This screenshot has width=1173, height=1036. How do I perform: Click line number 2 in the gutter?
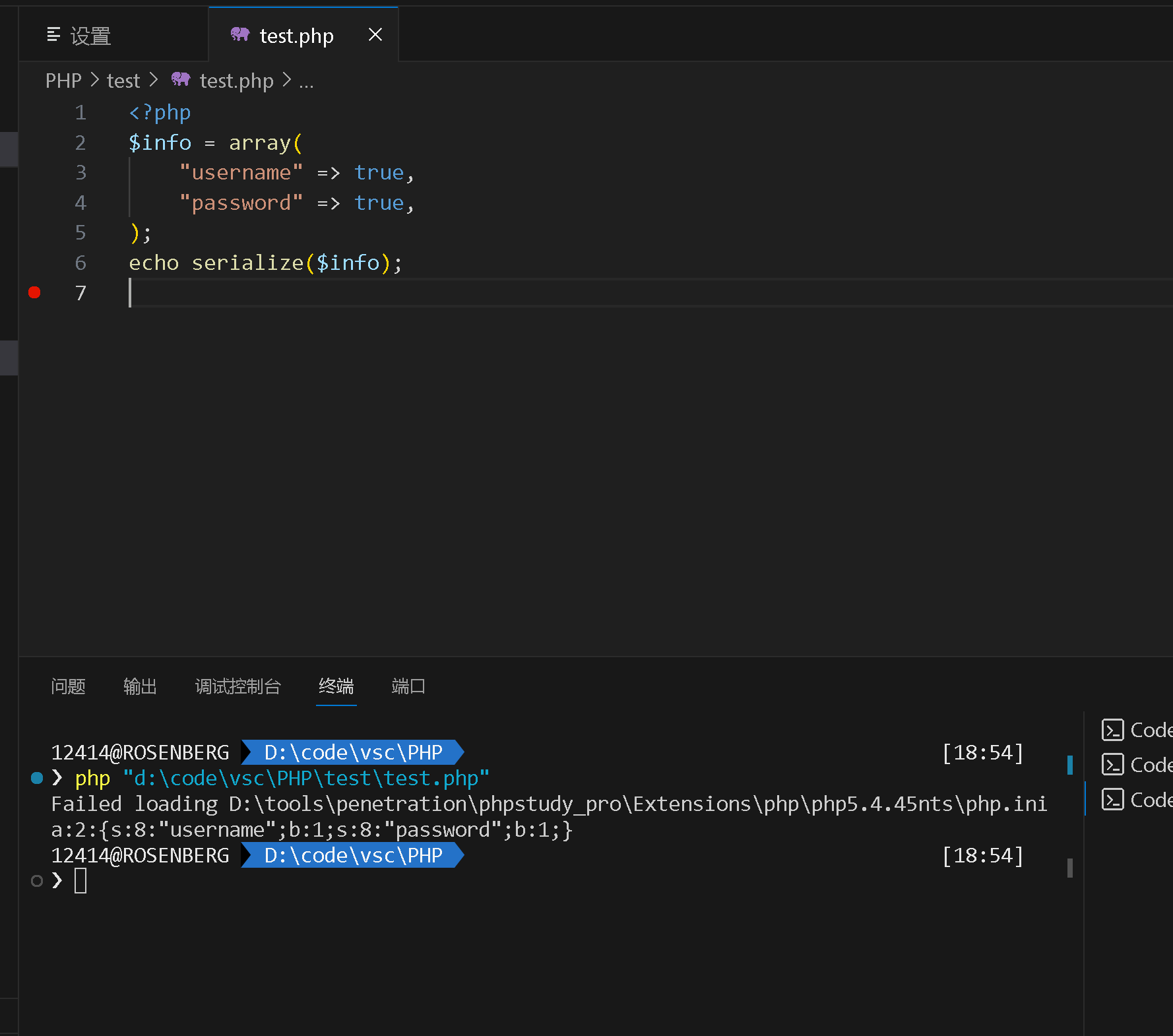pyautogui.click(x=80, y=143)
